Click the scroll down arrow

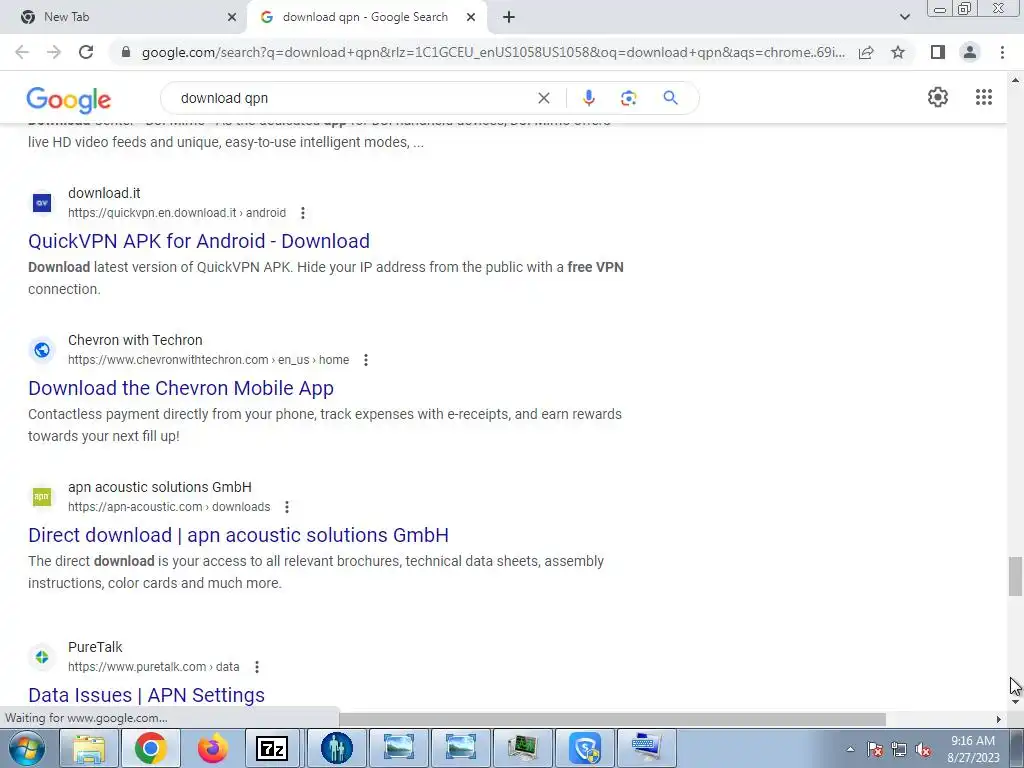tap(1015, 702)
